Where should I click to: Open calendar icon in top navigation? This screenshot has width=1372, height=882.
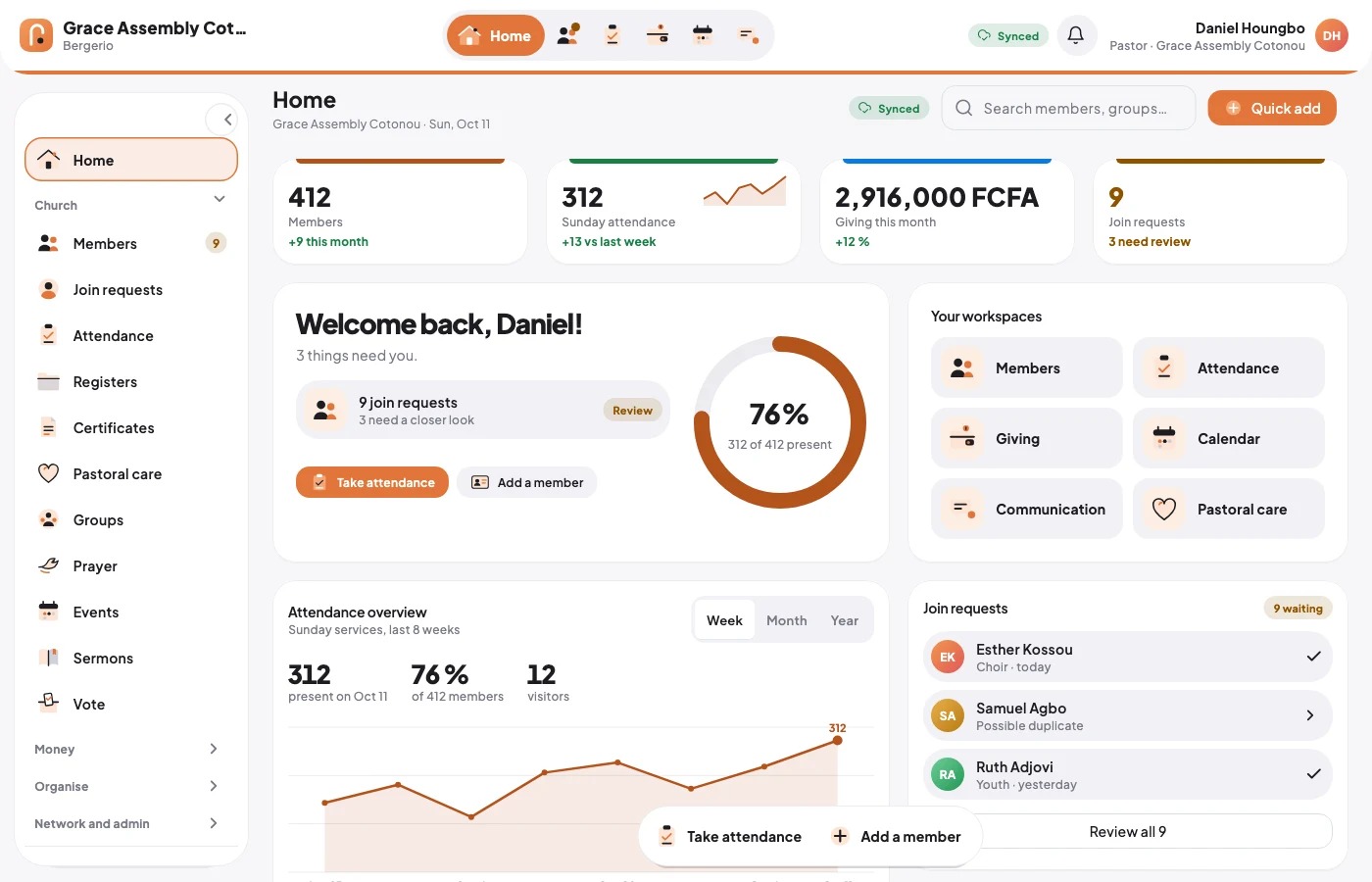[x=703, y=35]
